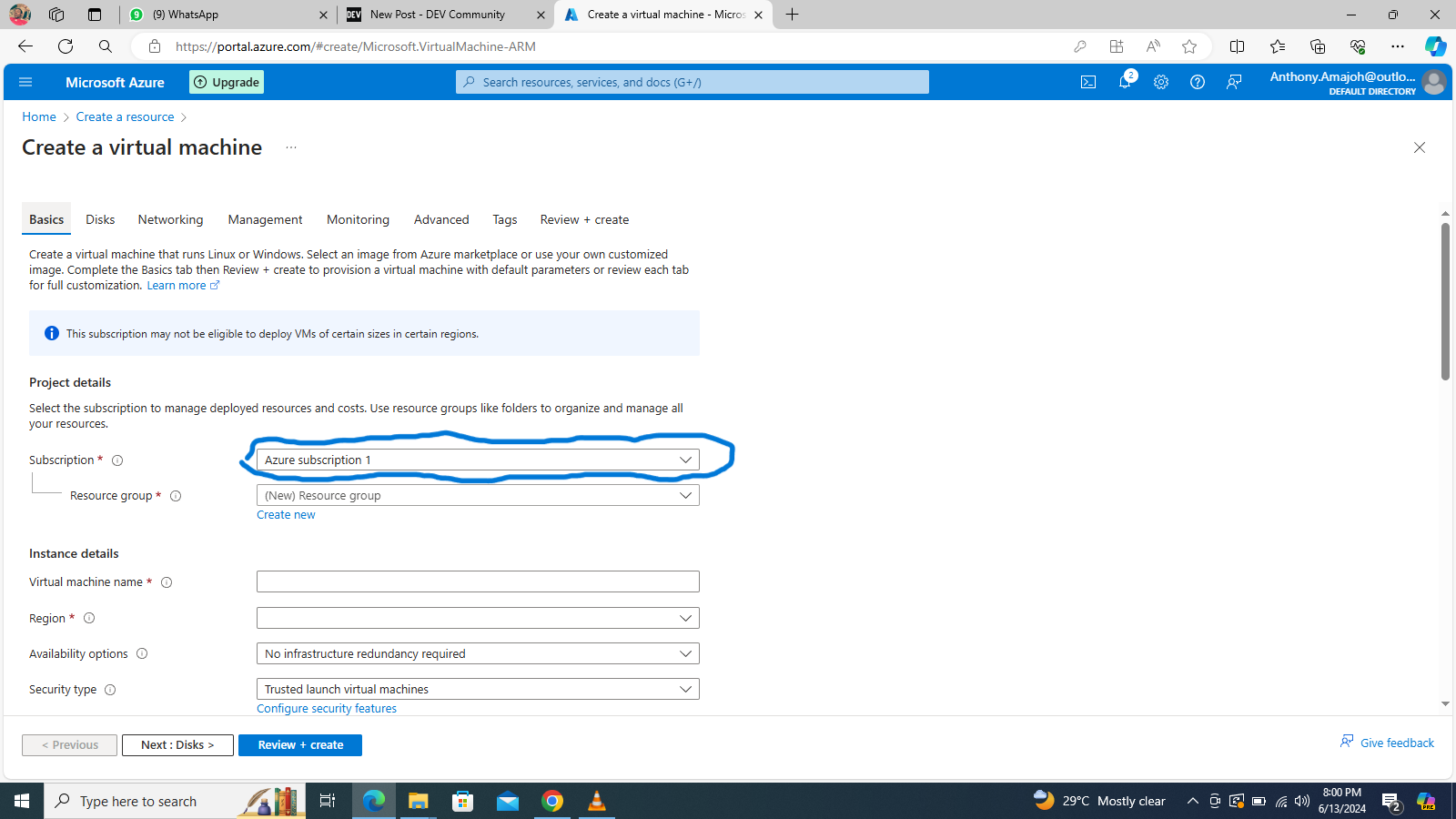Switch to the Basics tab
This screenshot has width=1456, height=819.
(46, 219)
